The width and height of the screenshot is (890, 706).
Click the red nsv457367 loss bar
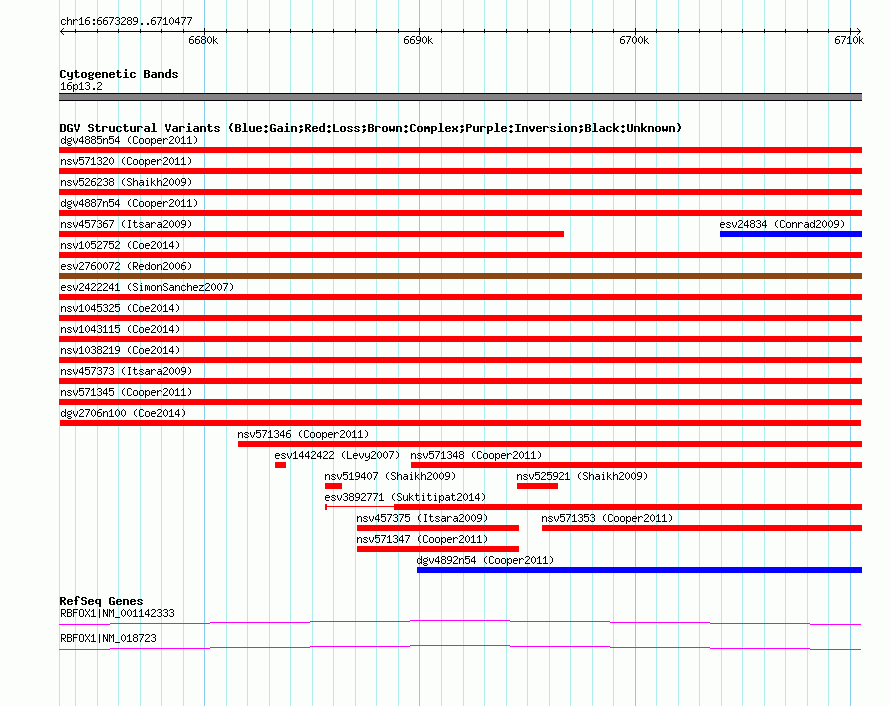point(312,234)
